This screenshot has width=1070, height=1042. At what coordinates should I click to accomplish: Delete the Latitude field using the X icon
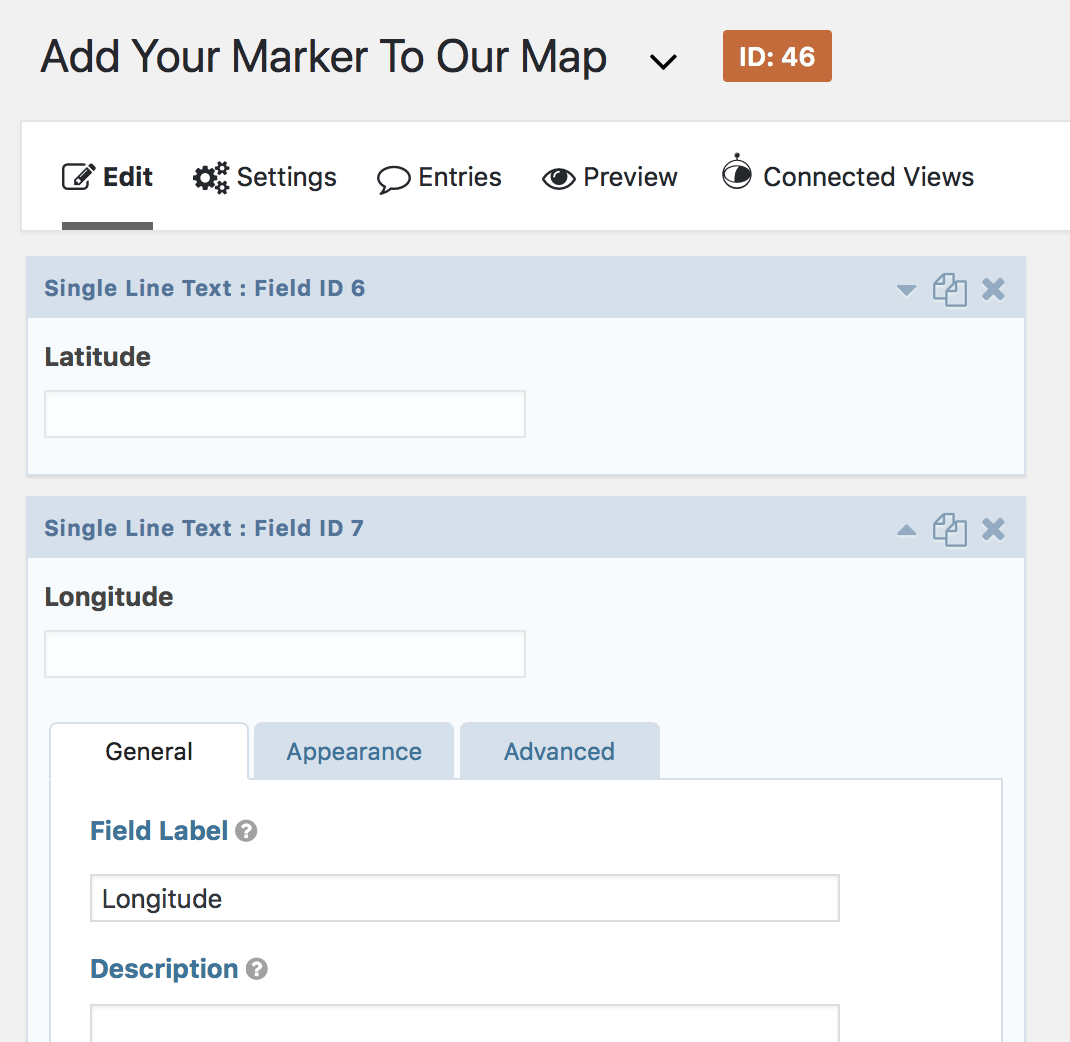coord(993,289)
